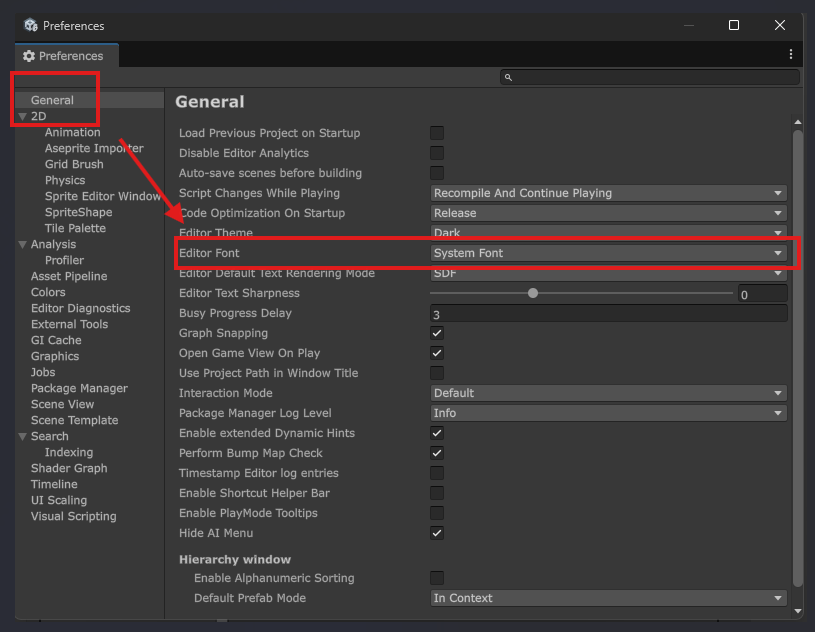Open Grid Brush preferences
The width and height of the screenshot is (815, 632).
pos(74,164)
